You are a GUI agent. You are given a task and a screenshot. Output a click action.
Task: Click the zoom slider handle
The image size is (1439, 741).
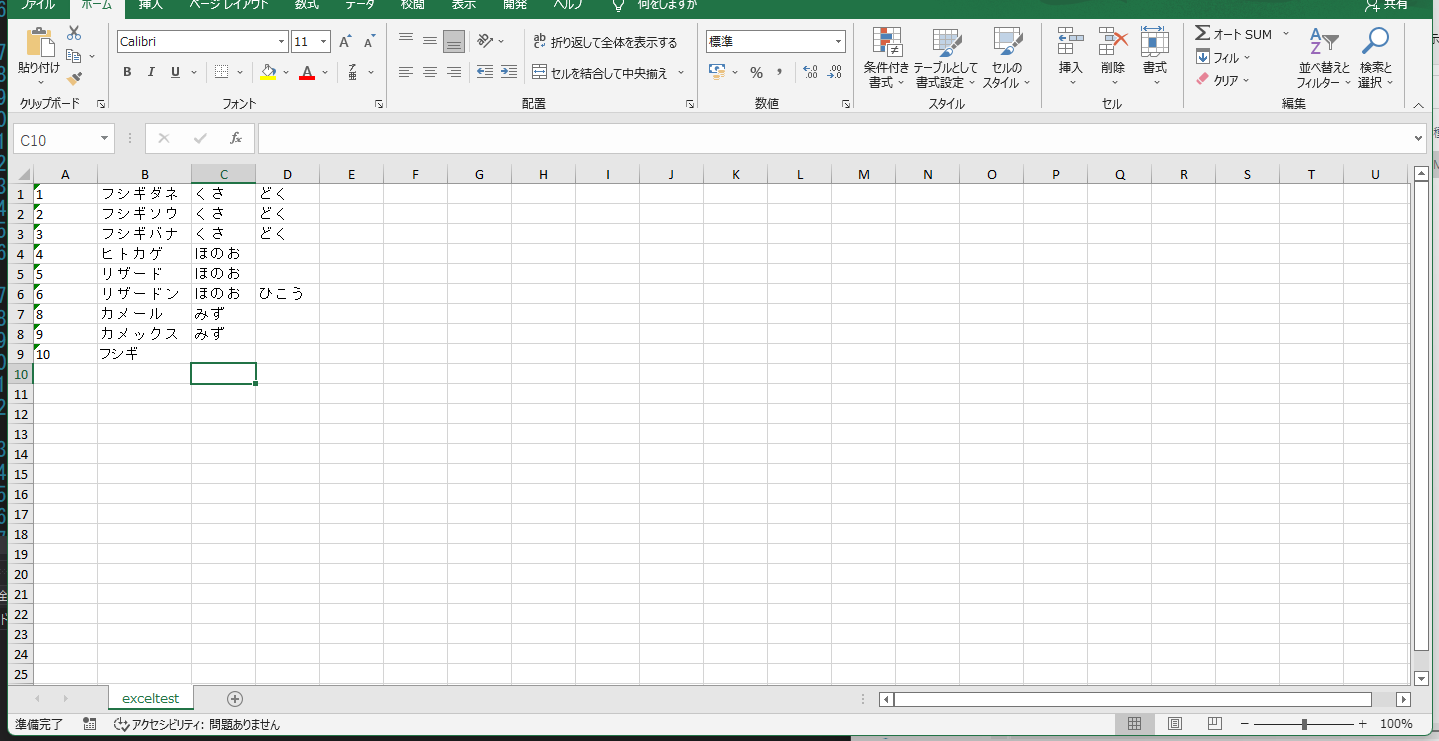(1305, 724)
